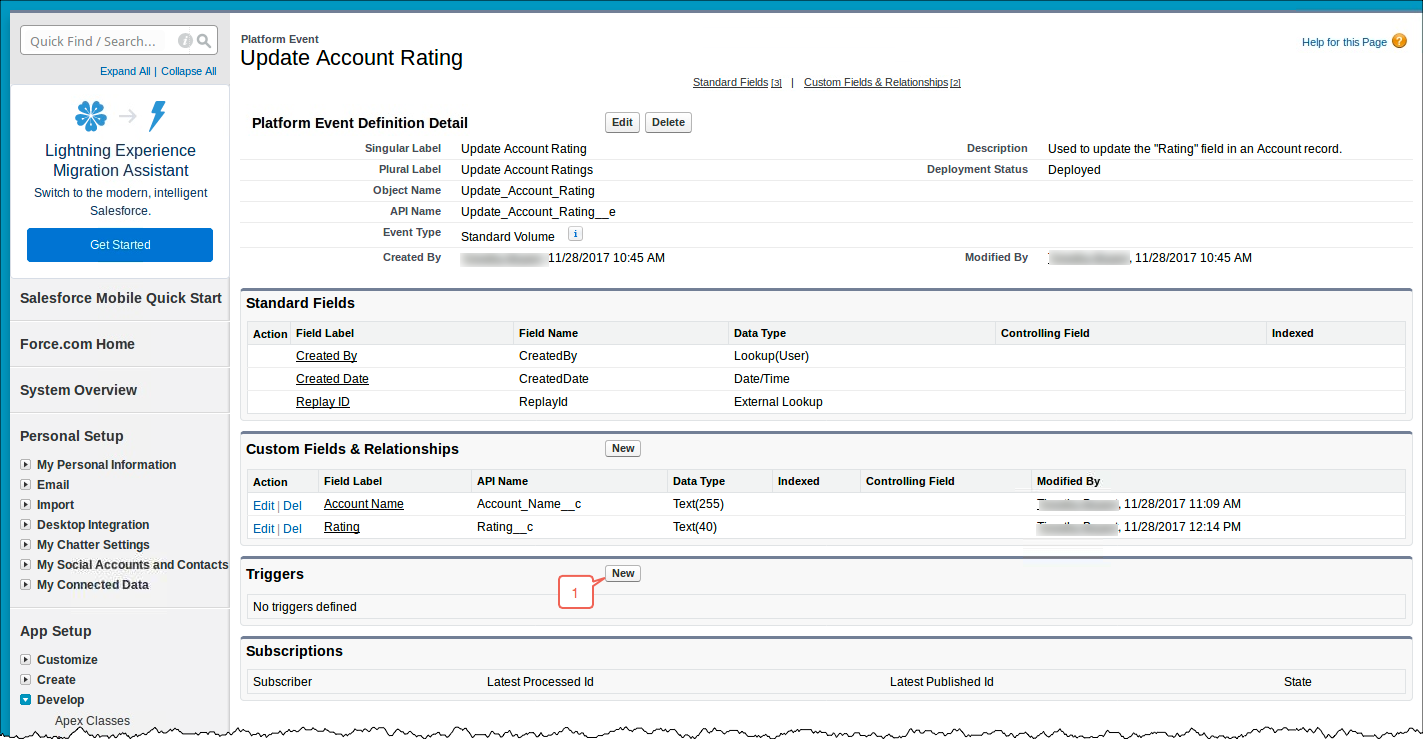1423x739 pixels.
Task: Select the Update_Account_Rating__e API name text
Action: [538, 212]
